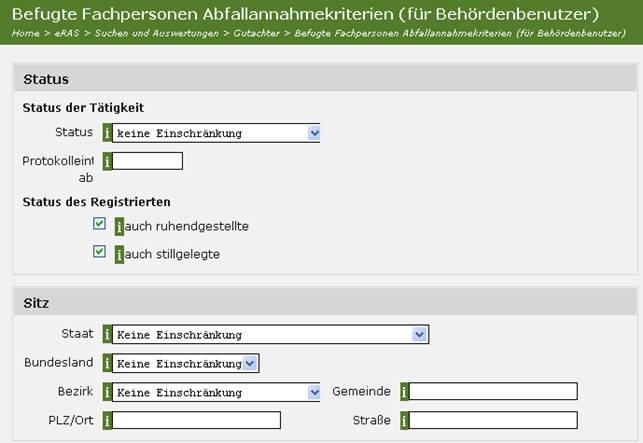Click into the Gemeinde input field
This screenshot has width=643, height=443.
[493, 391]
